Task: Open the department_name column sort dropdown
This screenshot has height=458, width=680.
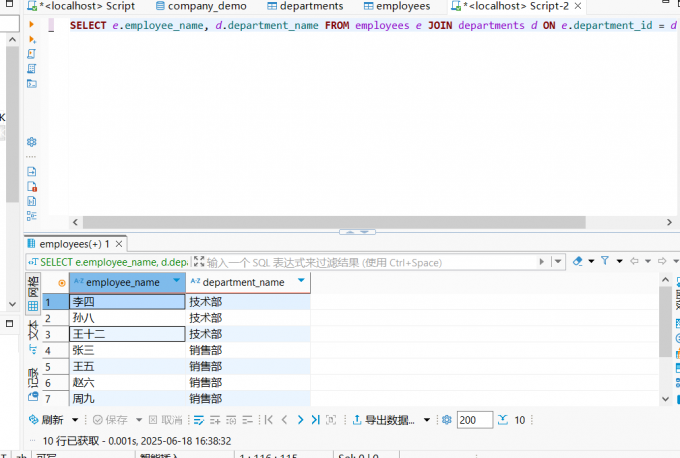Action: [301, 280]
